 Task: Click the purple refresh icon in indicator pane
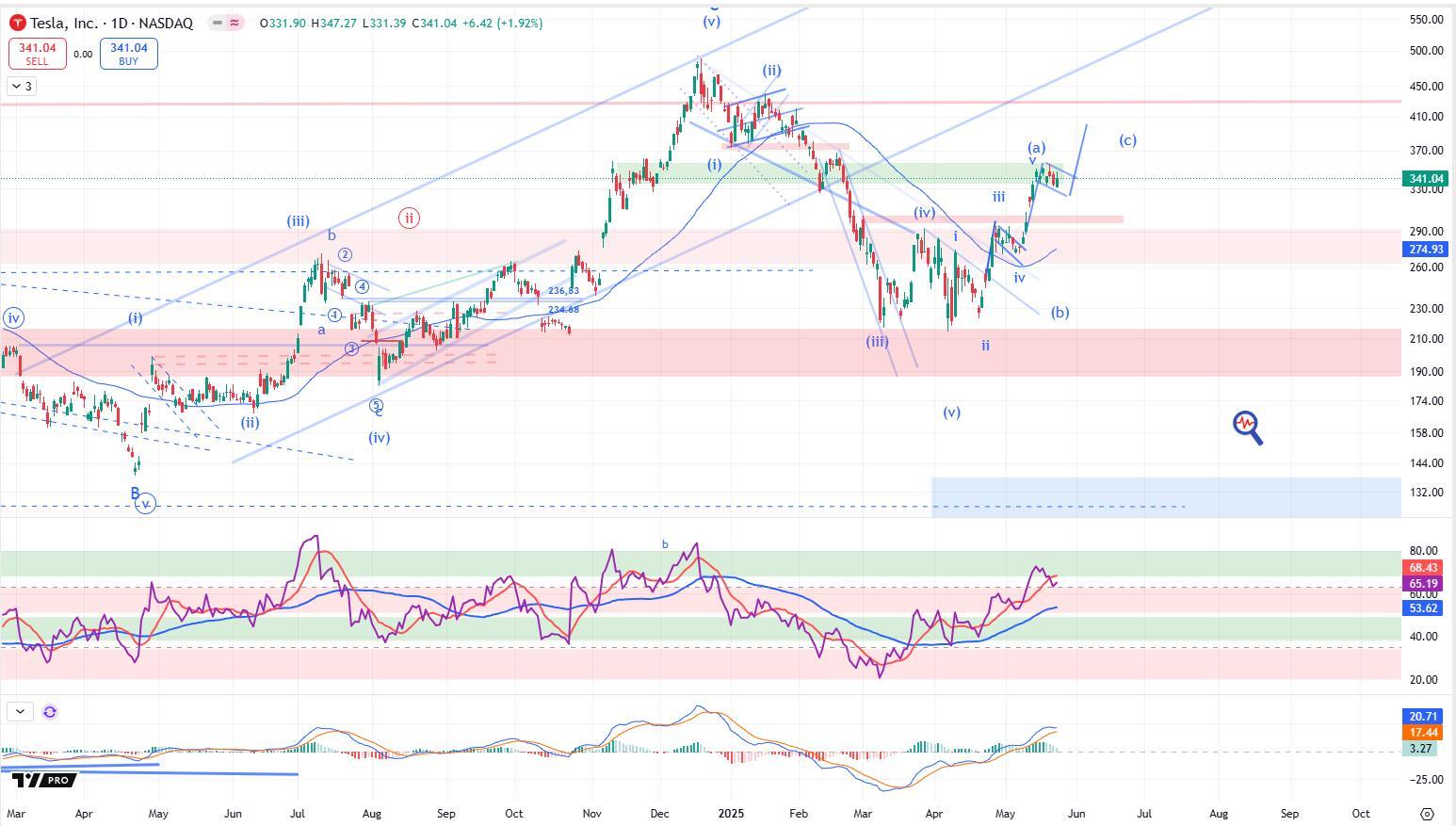50,712
